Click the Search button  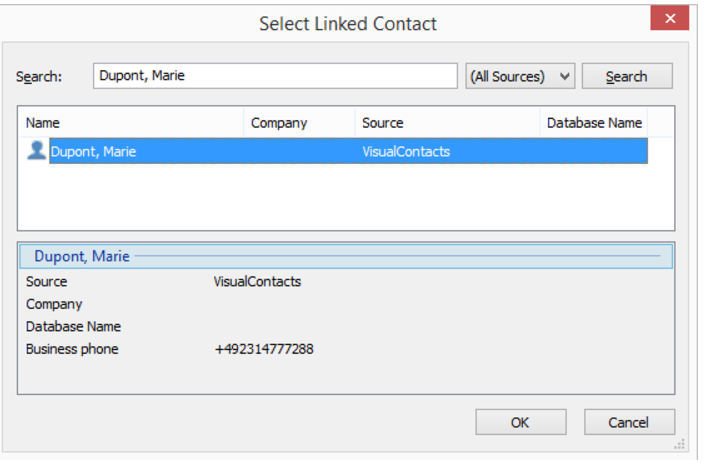click(x=626, y=76)
